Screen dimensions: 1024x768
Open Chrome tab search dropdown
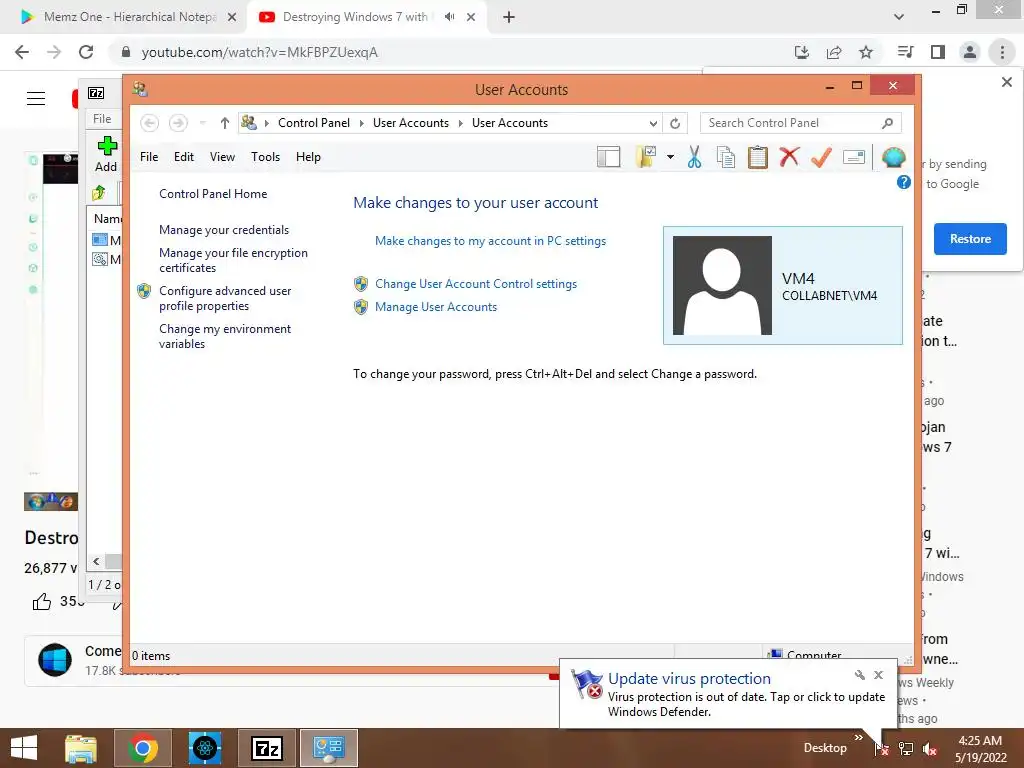(899, 17)
